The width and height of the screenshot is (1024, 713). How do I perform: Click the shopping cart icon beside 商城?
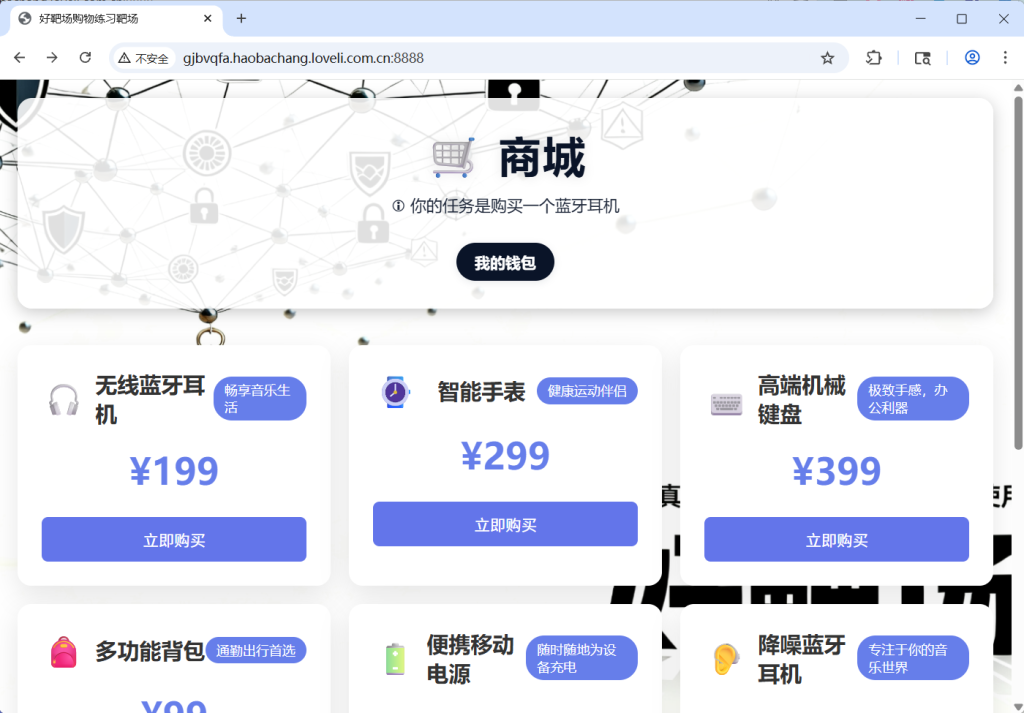[453, 158]
